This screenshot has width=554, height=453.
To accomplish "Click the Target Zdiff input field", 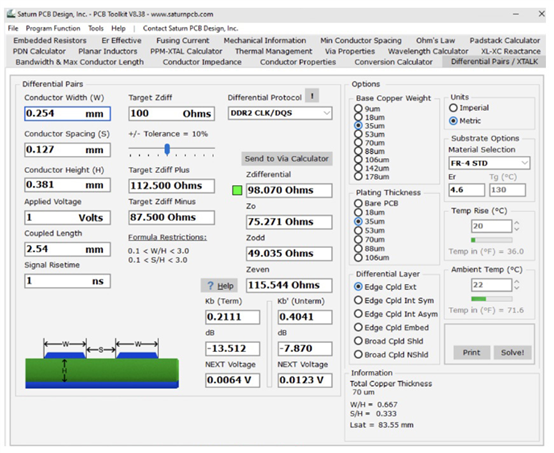I will tap(171, 114).
